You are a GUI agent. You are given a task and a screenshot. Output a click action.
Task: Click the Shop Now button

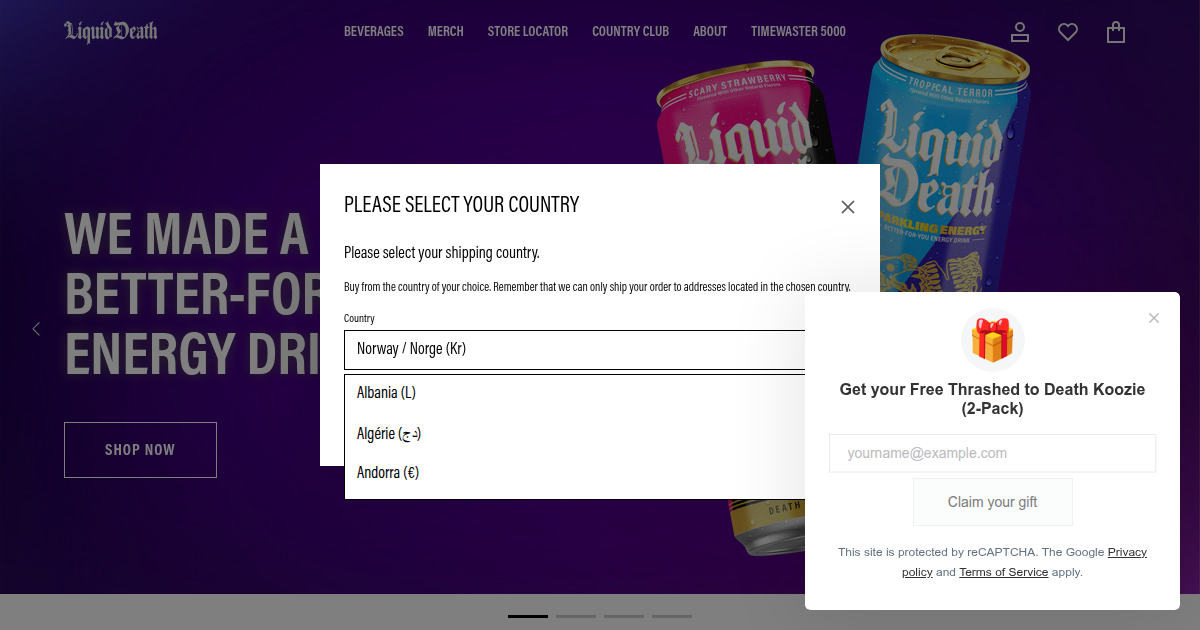[140, 450]
